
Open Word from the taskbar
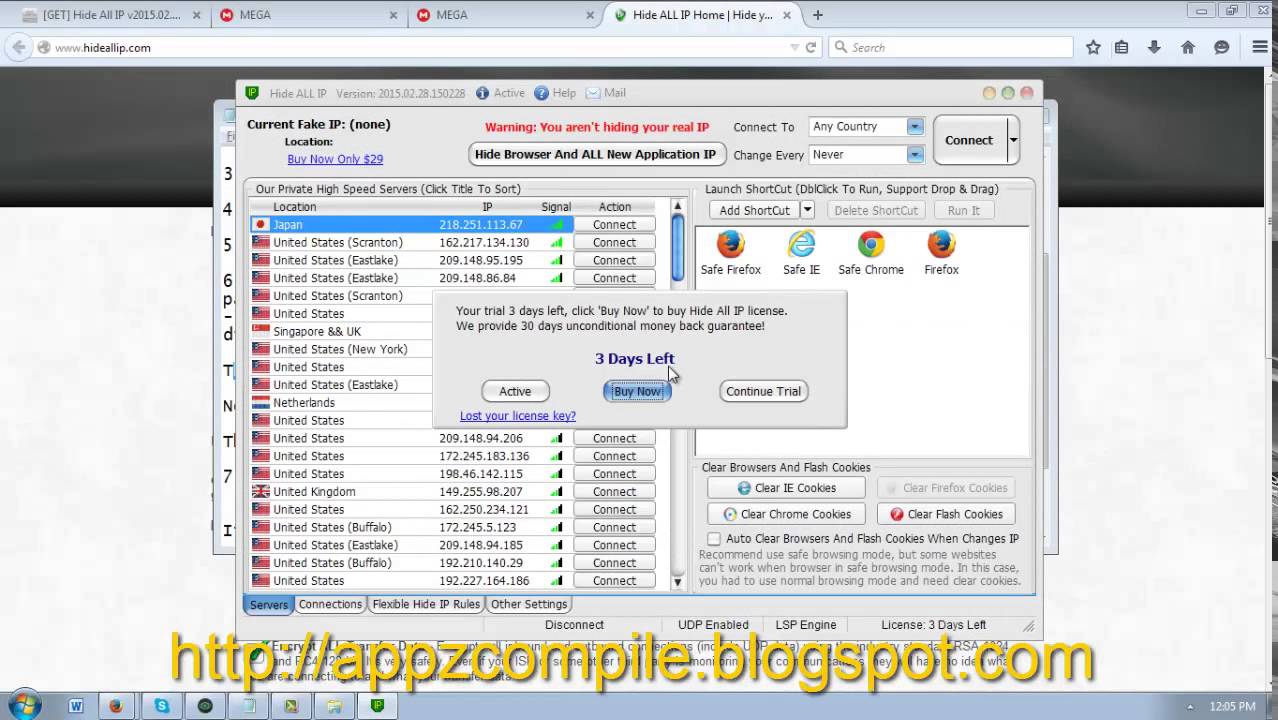76,706
